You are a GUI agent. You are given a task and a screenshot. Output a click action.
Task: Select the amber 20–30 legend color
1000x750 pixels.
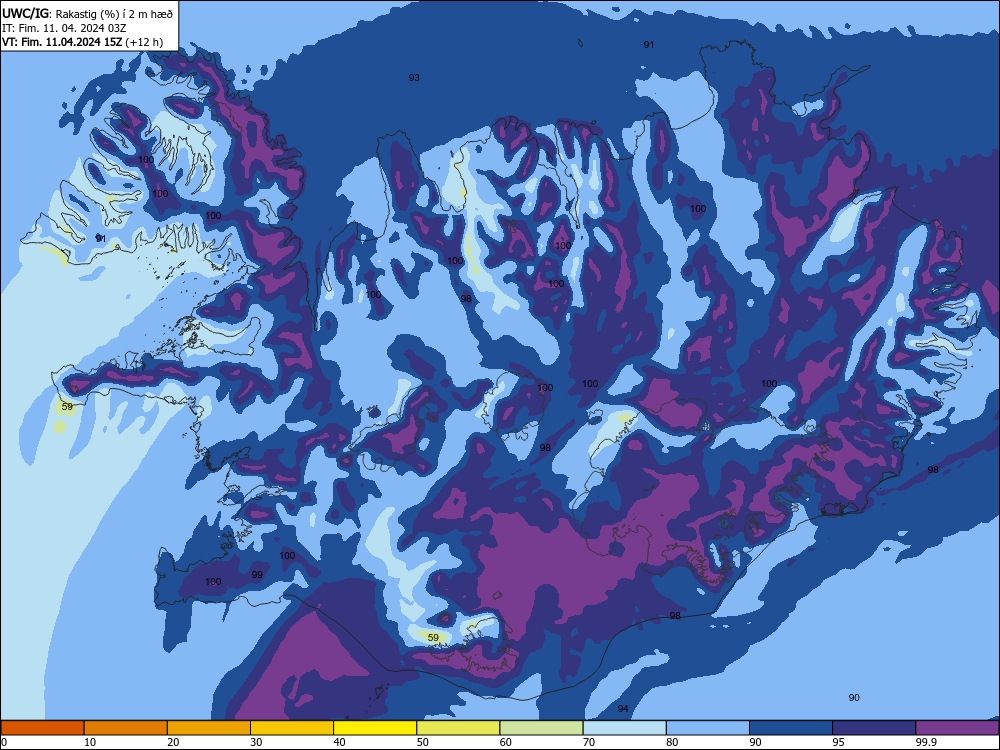209,728
